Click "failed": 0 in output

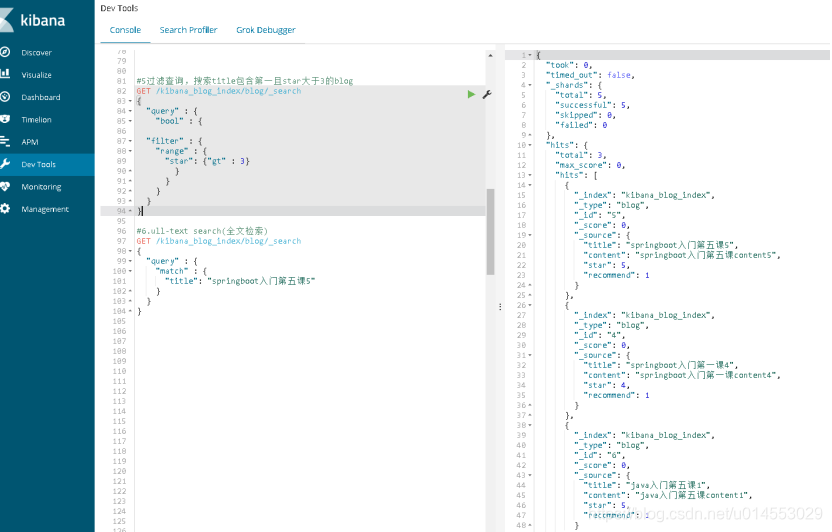pos(581,125)
